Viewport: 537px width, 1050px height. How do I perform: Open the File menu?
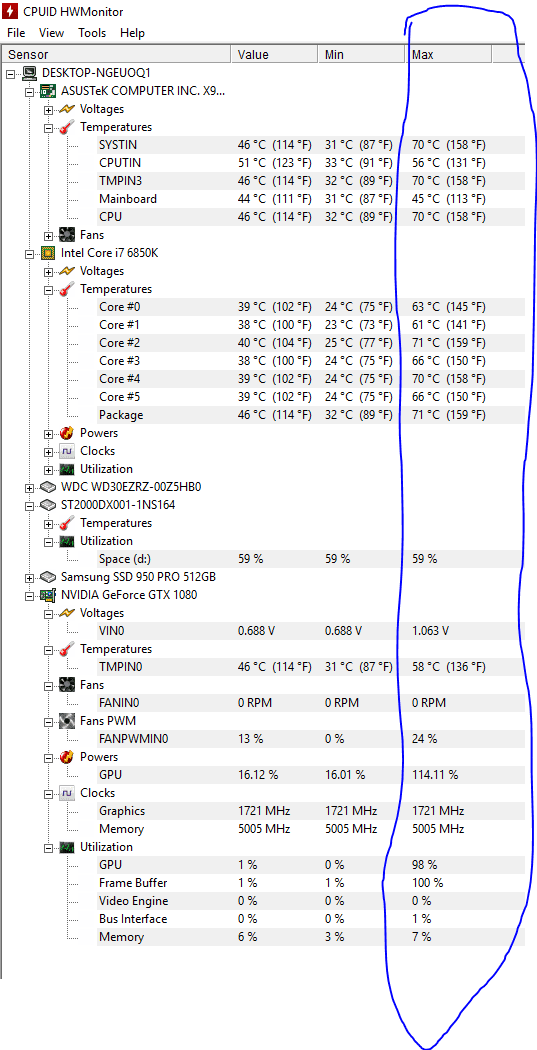tap(16, 33)
